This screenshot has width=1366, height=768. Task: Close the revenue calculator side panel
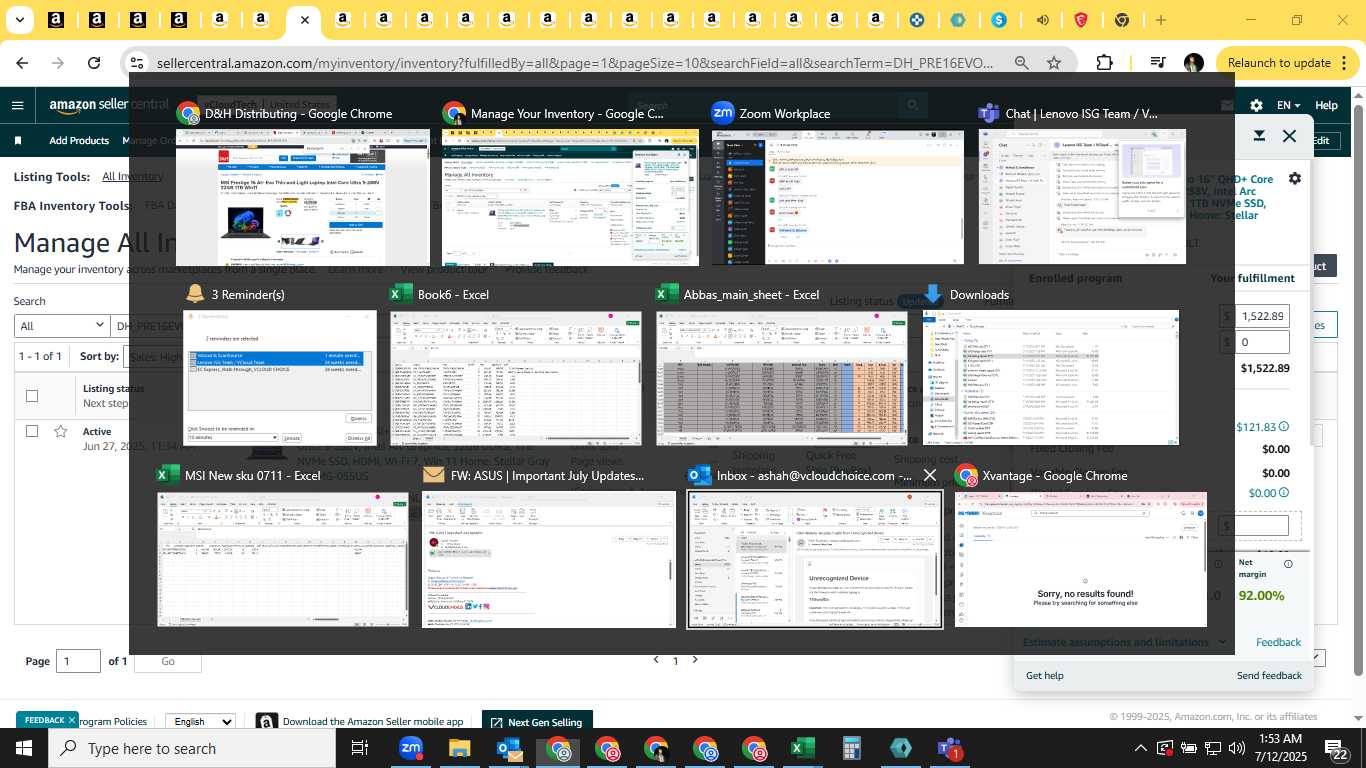[x=1290, y=136]
